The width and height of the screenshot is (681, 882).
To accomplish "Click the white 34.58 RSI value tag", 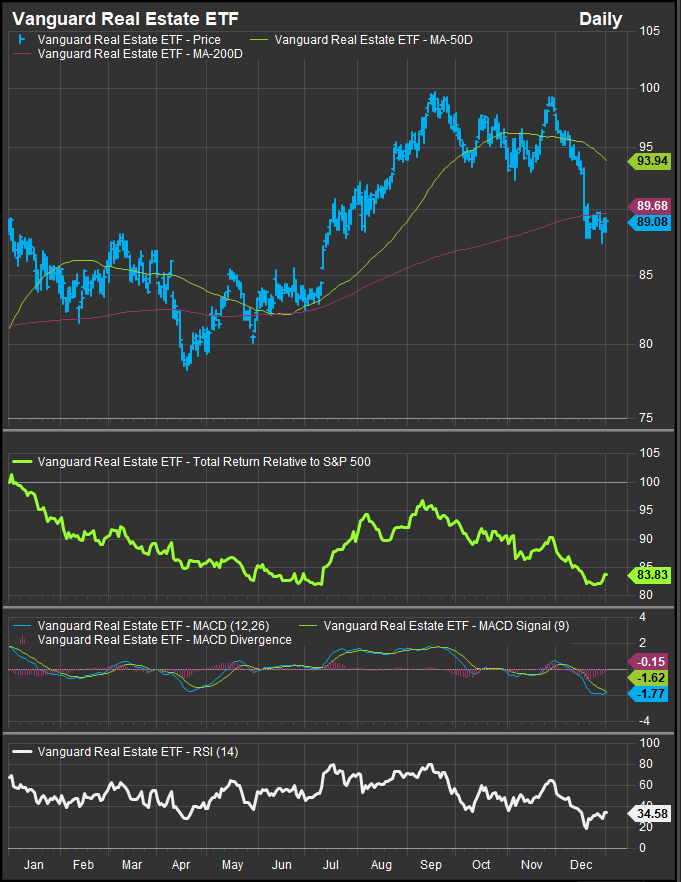I will [651, 814].
